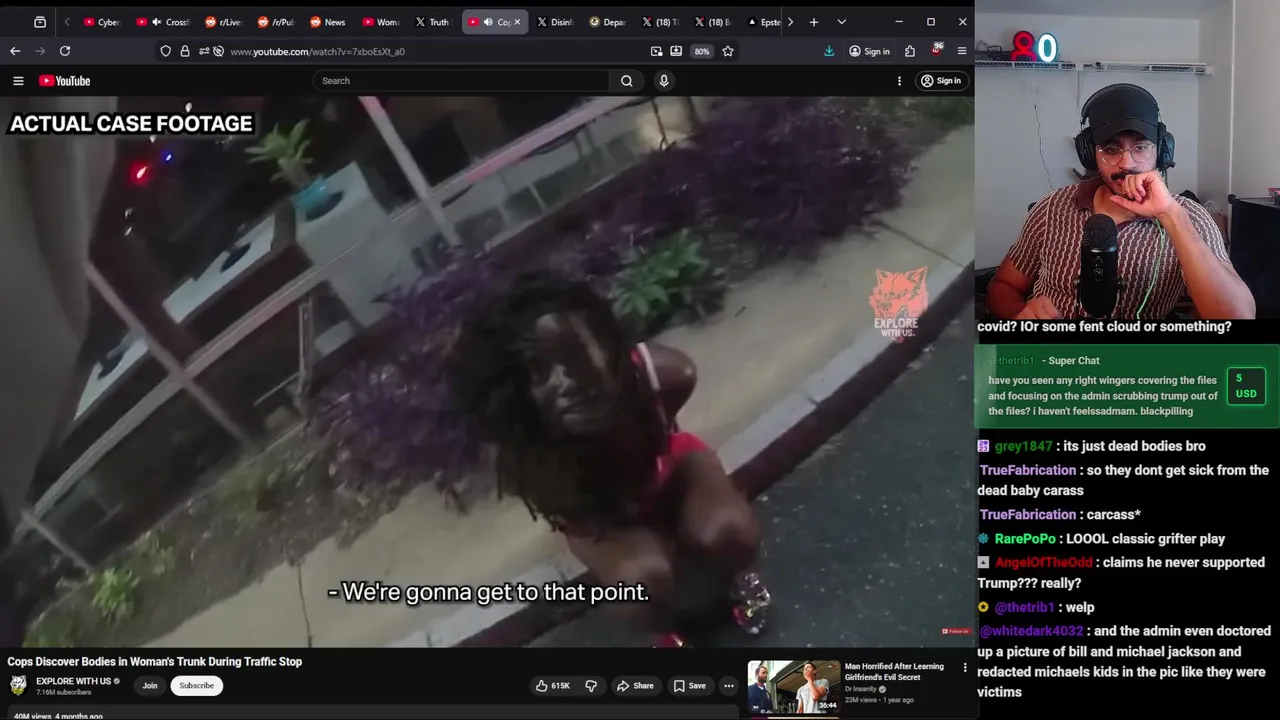Start voice search with the microphone

(x=663, y=81)
